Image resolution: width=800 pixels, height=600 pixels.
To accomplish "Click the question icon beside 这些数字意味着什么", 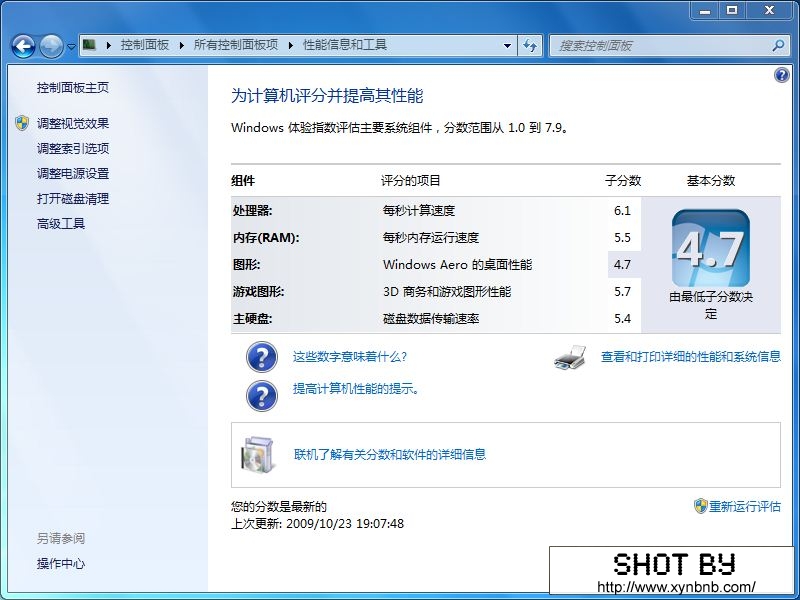I will pyautogui.click(x=262, y=357).
